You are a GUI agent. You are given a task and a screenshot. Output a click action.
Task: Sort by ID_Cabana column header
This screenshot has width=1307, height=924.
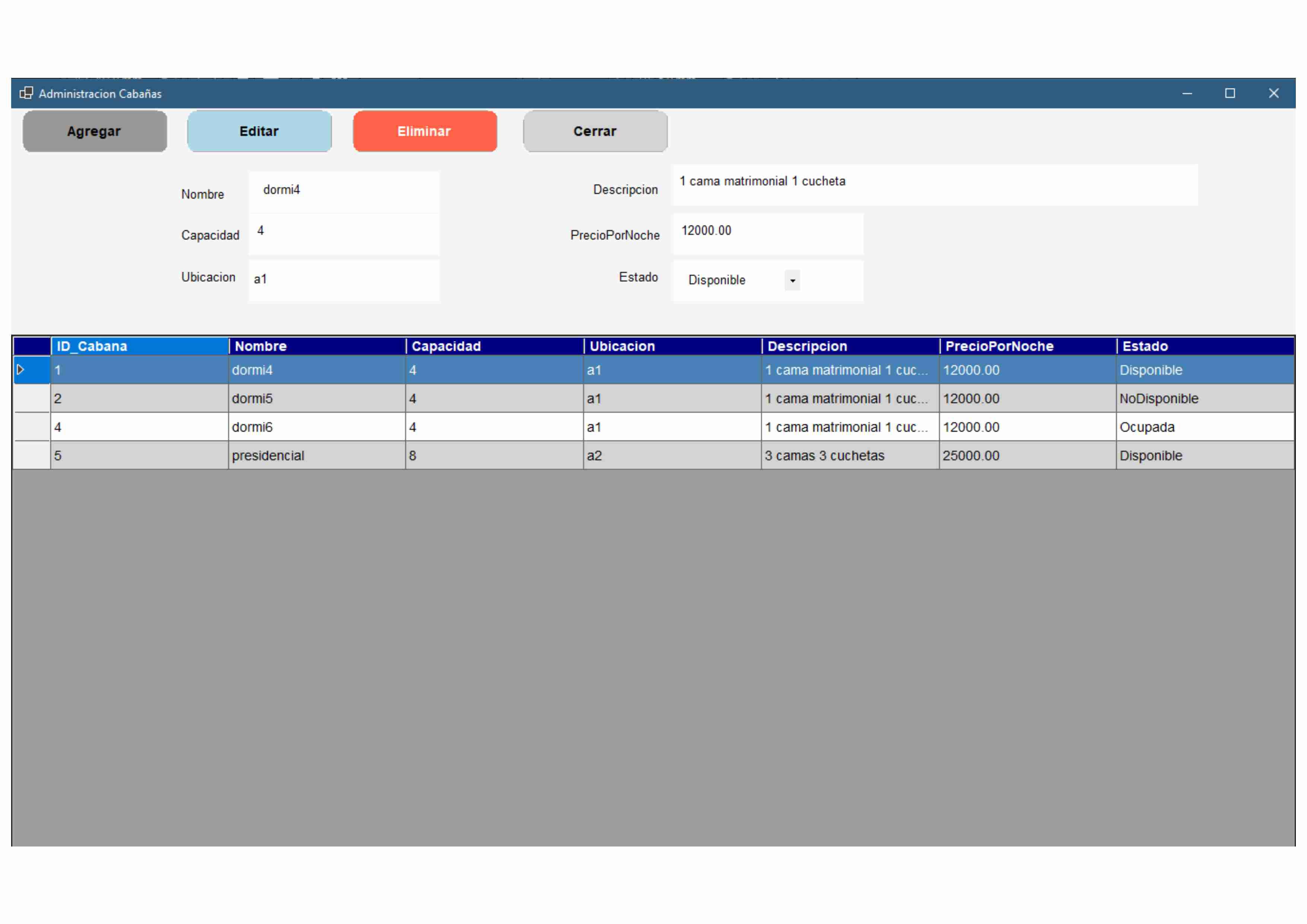point(139,346)
